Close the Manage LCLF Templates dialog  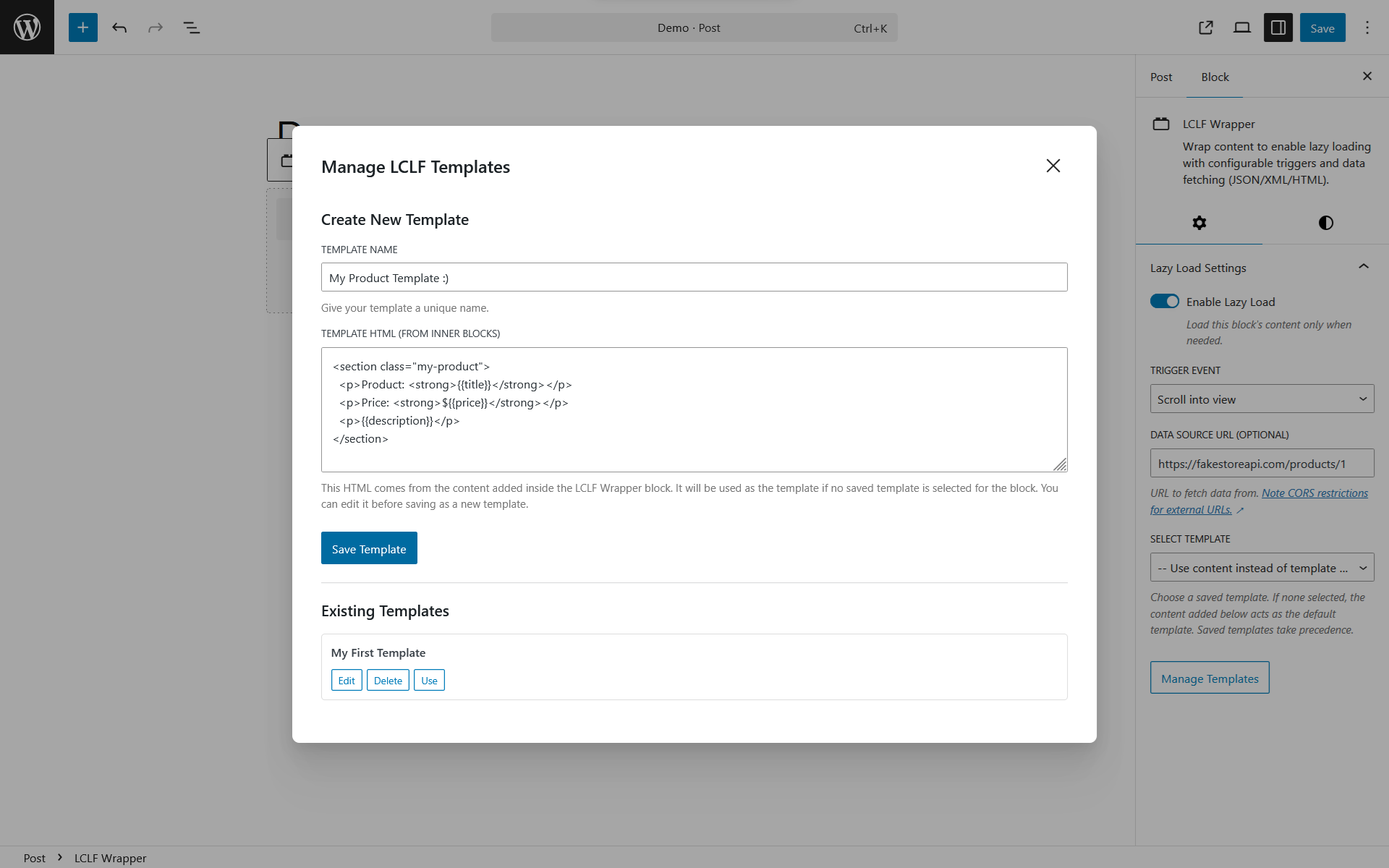(x=1053, y=166)
